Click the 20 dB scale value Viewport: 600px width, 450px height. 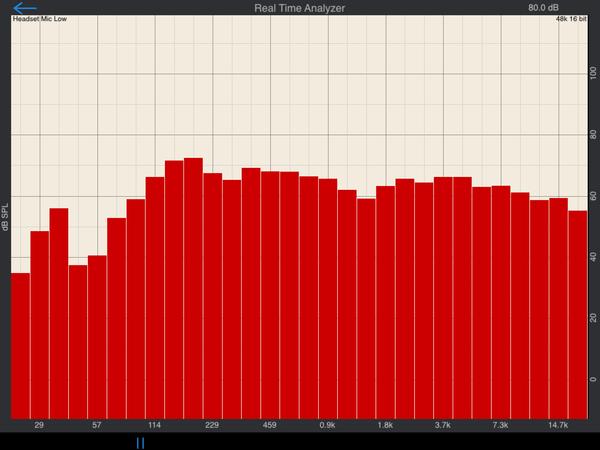point(593,318)
